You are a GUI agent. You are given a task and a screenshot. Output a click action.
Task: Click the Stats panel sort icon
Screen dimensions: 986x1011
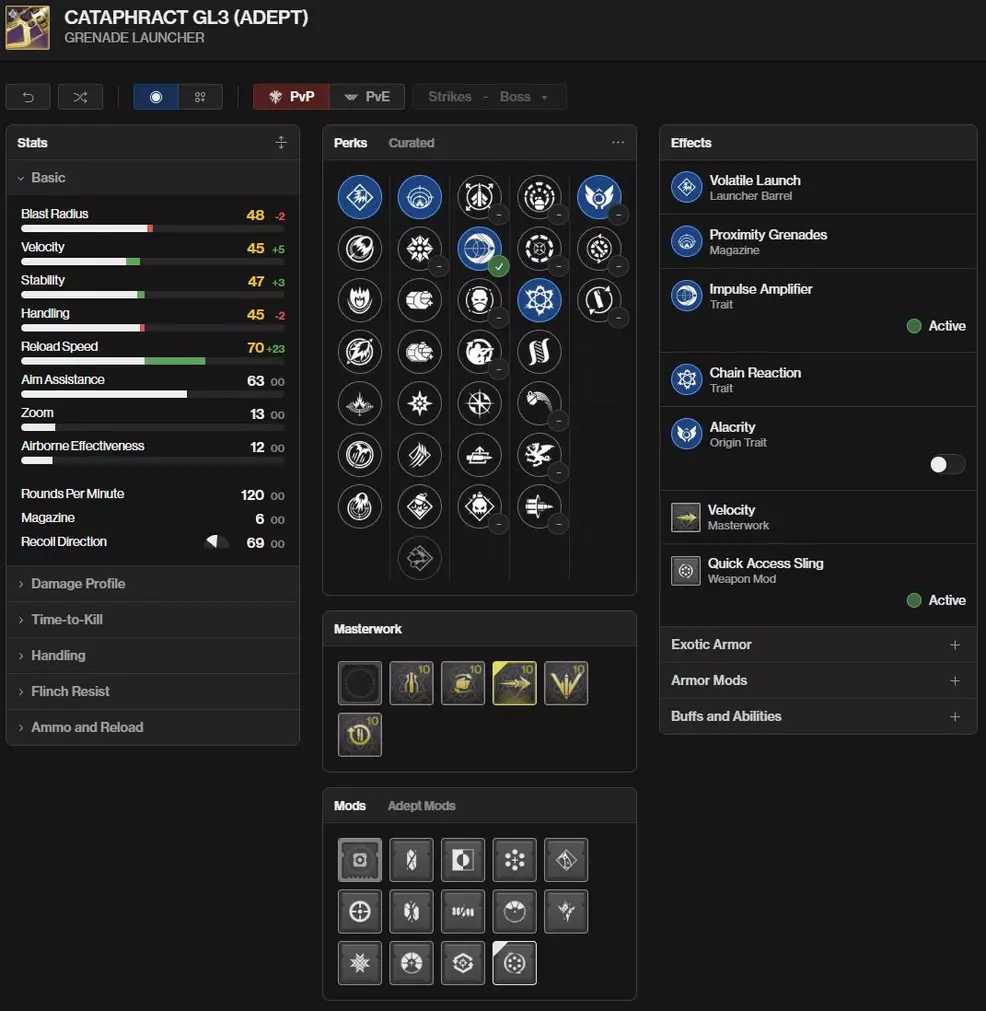(x=281, y=143)
